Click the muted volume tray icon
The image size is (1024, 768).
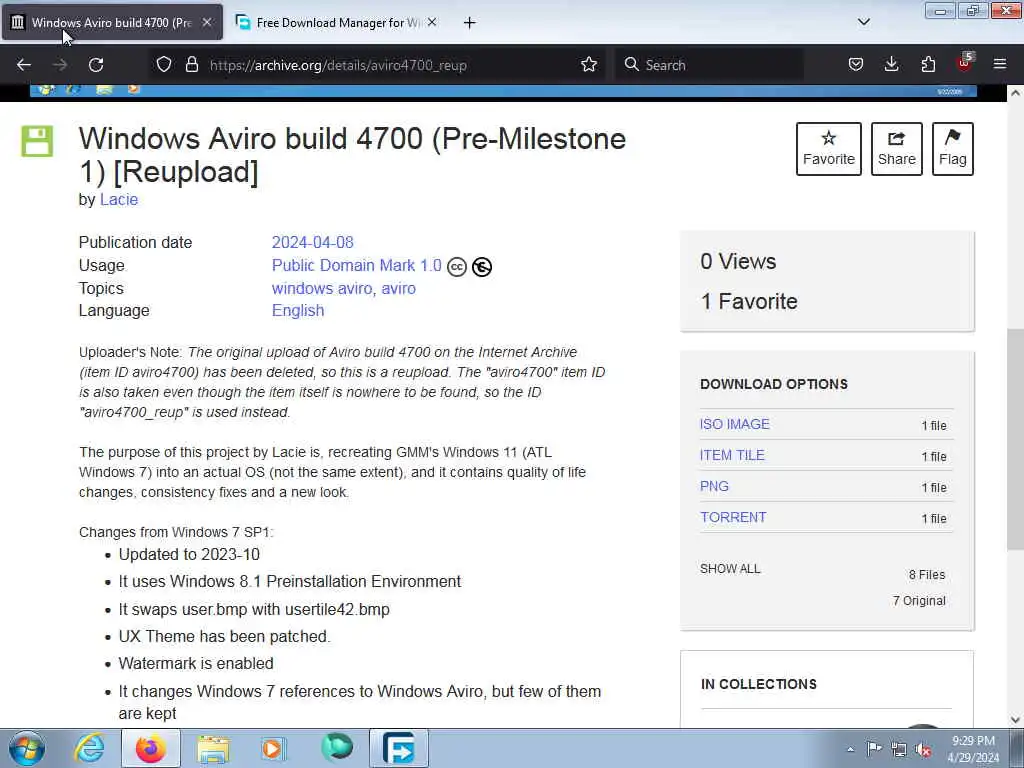coord(923,750)
